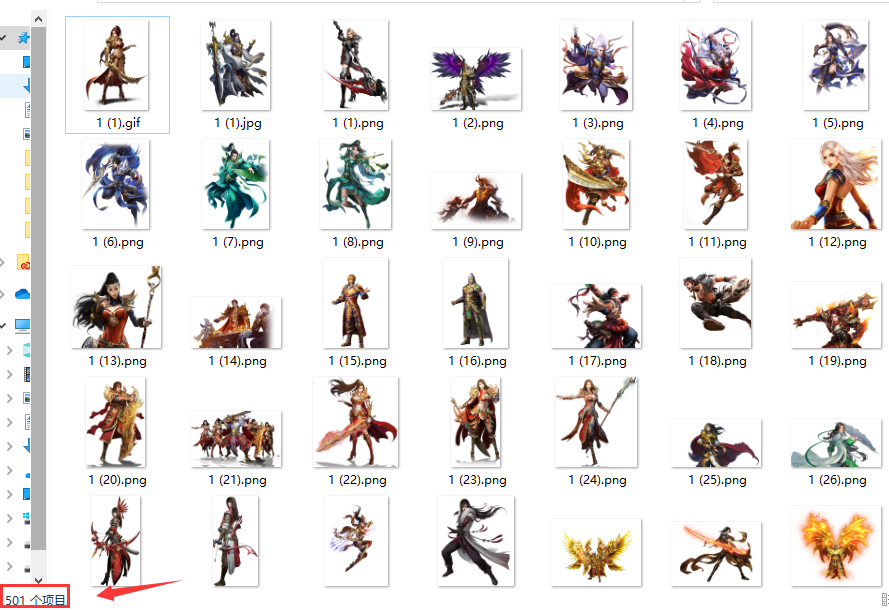Screen dimensions: 889x610
Task: Click the file name "1 (15).png"
Action: (357, 361)
